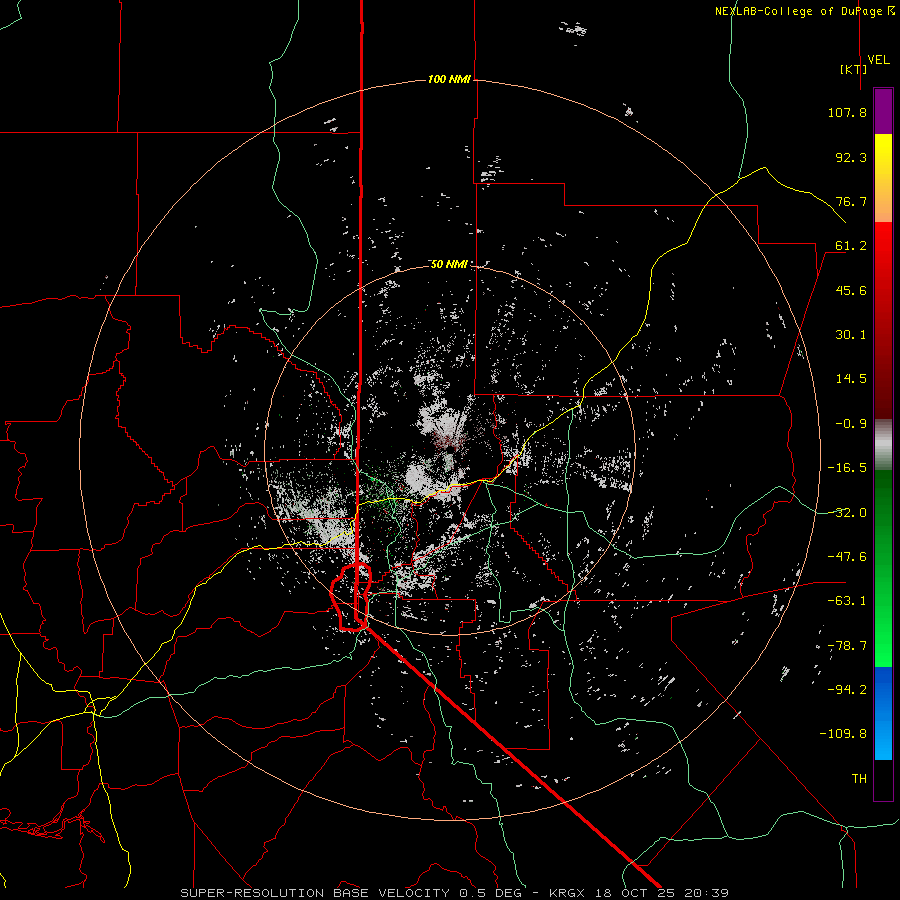900x900 pixels.
Task: Select the 61.2 scale value
Action: pyautogui.click(x=851, y=246)
